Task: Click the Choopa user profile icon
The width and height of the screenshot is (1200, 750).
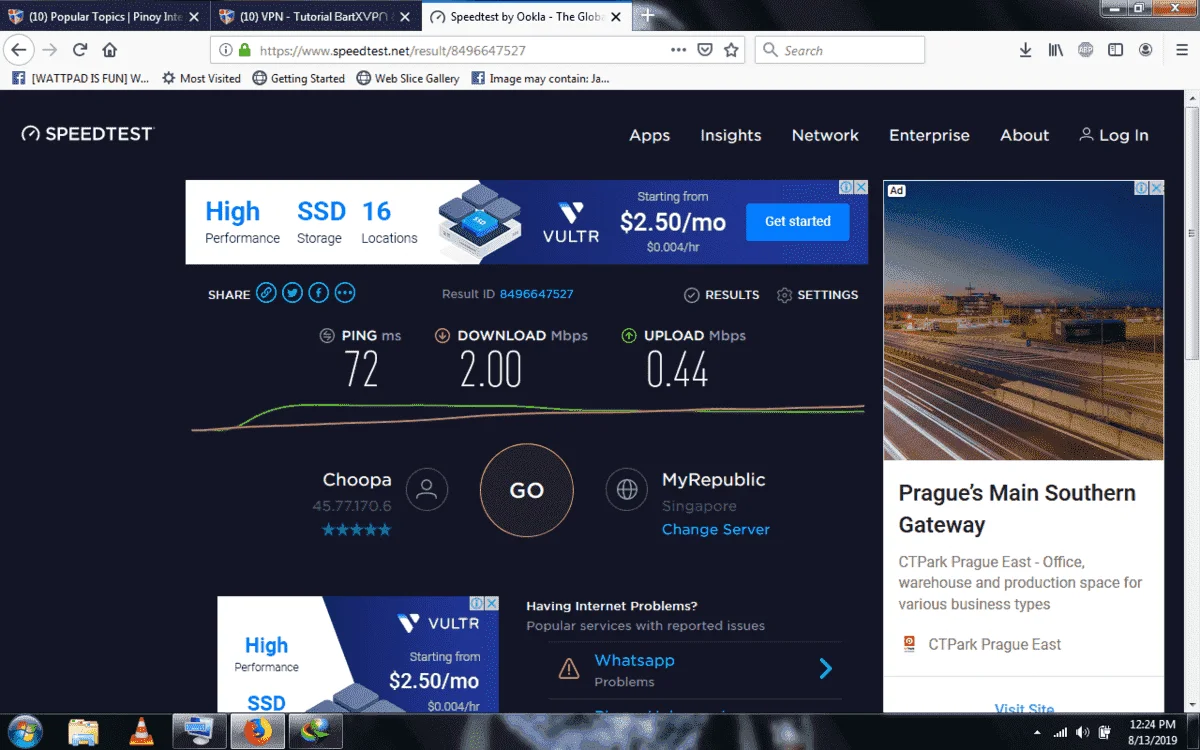Action: tap(427, 490)
